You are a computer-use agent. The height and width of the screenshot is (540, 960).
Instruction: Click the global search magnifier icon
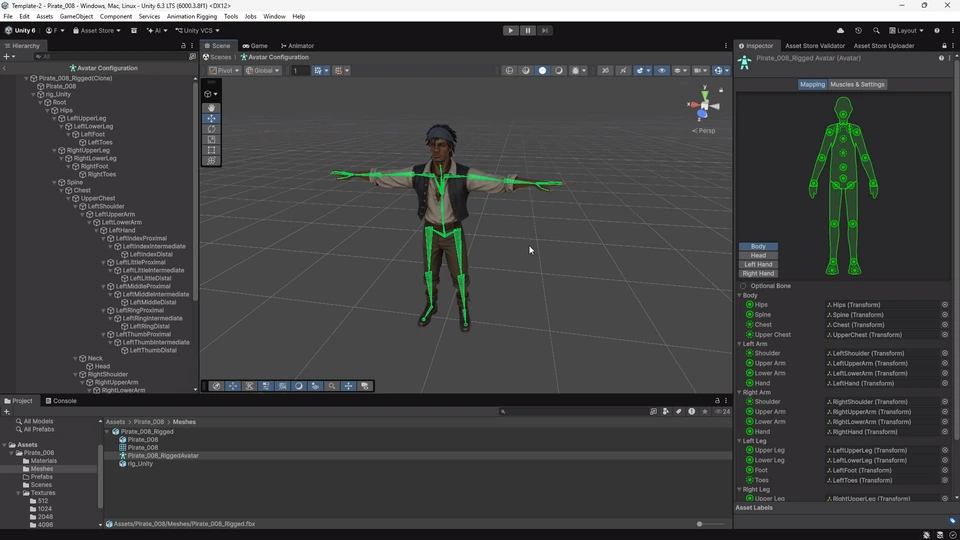tap(876, 31)
